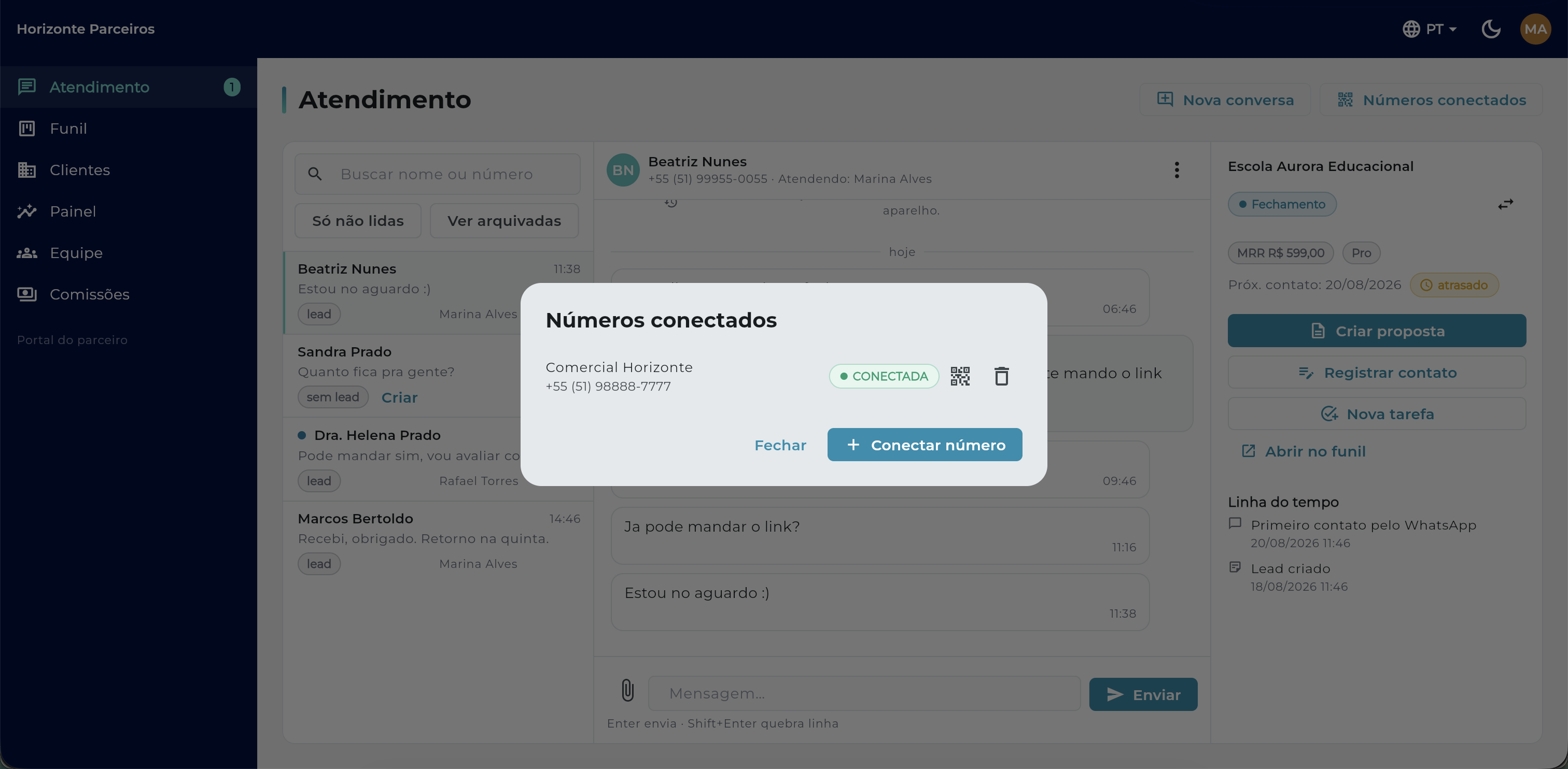Click the attachment paperclip icon
This screenshot has height=769, width=1568.
pyautogui.click(x=627, y=691)
